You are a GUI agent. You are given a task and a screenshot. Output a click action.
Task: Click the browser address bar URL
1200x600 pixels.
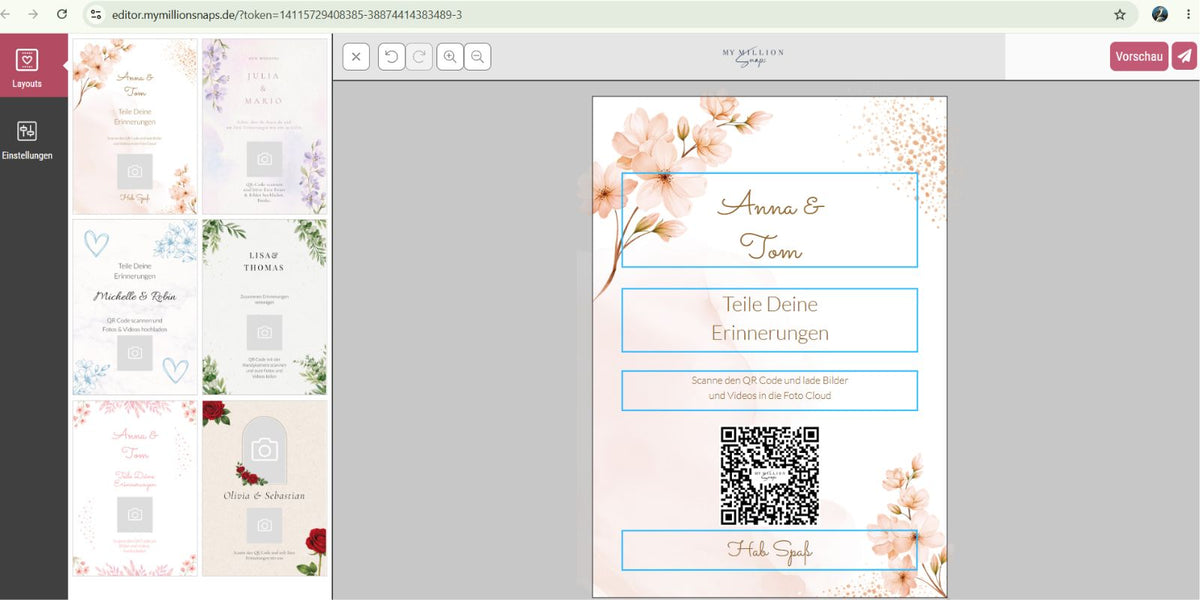click(x=286, y=15)
